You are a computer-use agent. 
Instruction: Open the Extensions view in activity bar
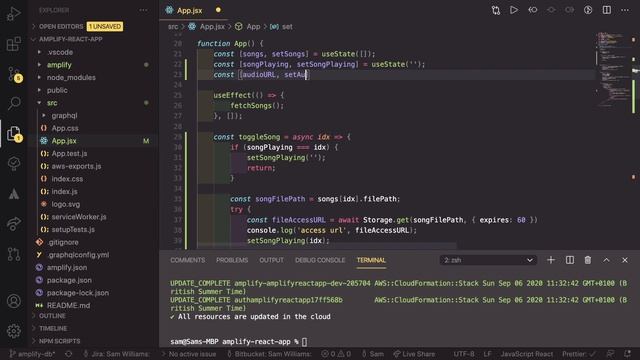(13, 44)
